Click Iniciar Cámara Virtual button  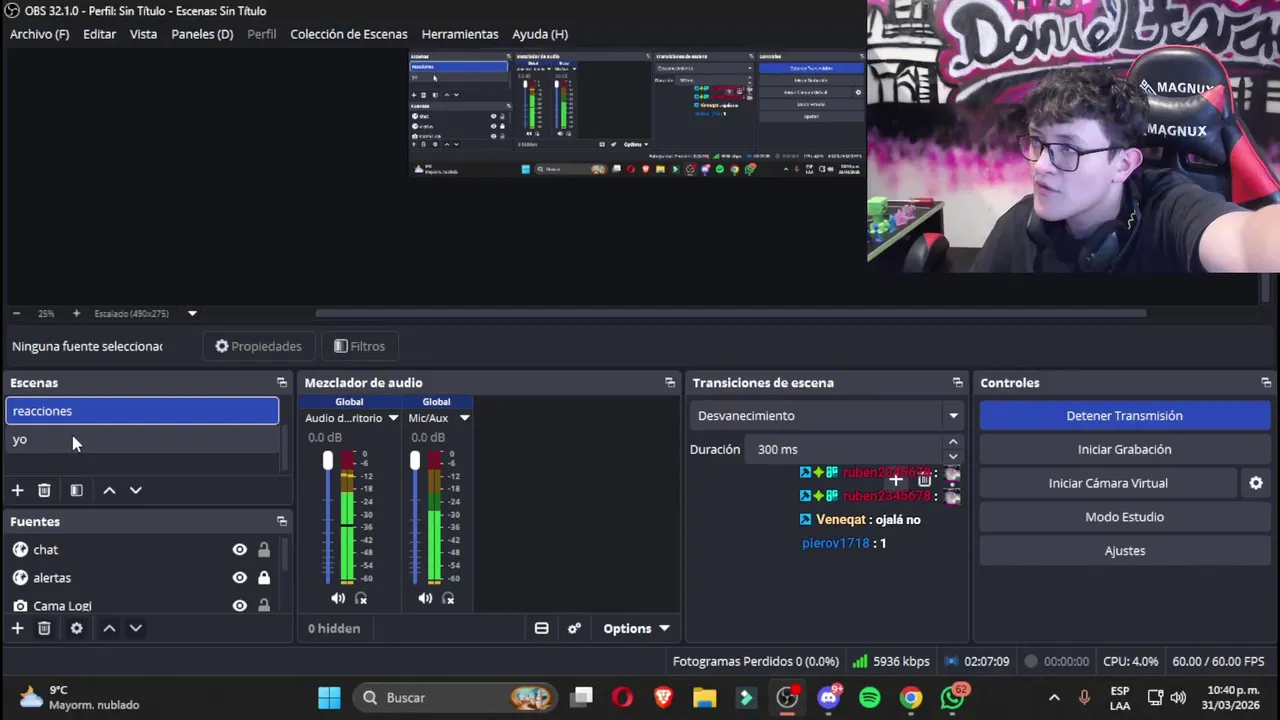tap(1108, 483)
